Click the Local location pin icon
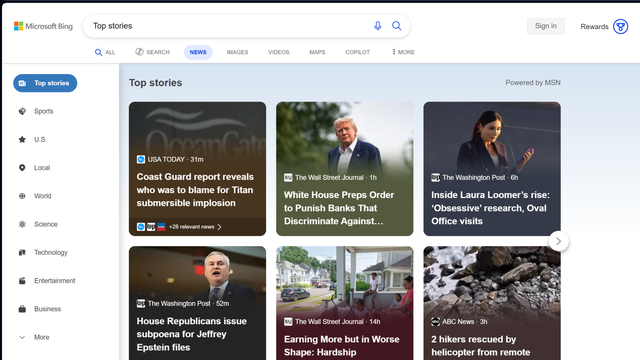This screenshot has height=360, width=640. pos(22,168)
